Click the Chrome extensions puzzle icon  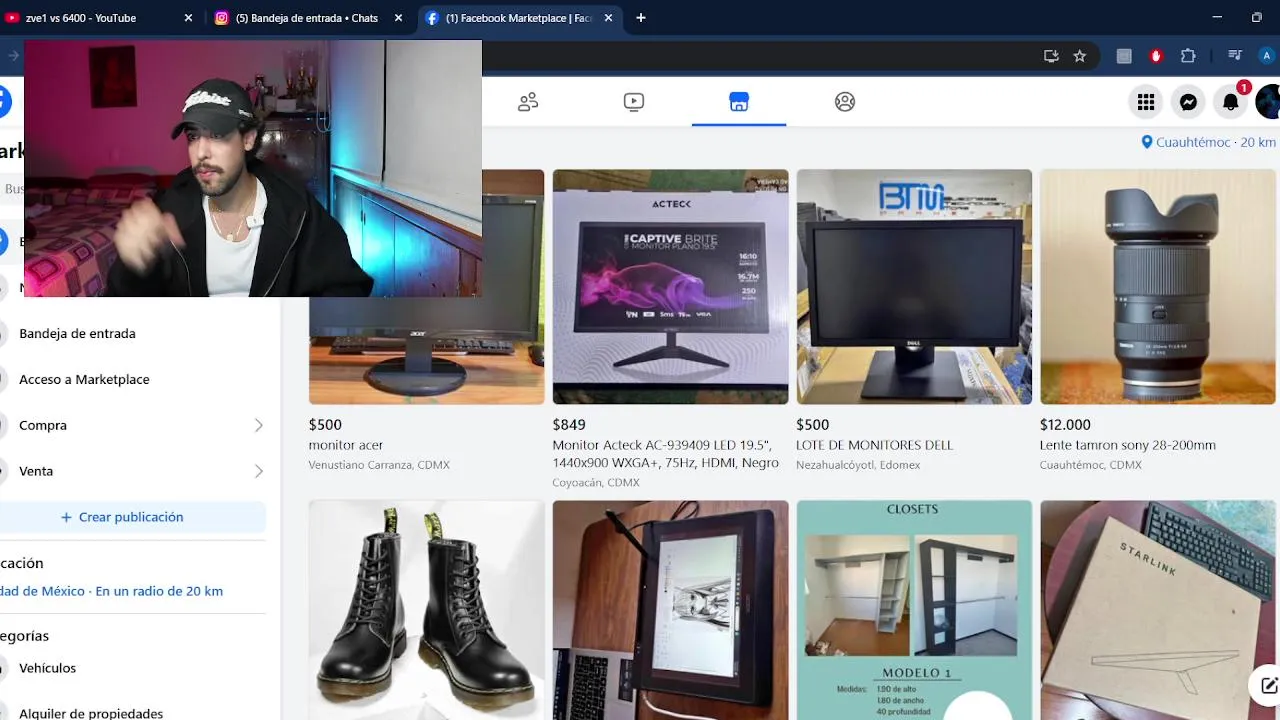coord(1188,56)
